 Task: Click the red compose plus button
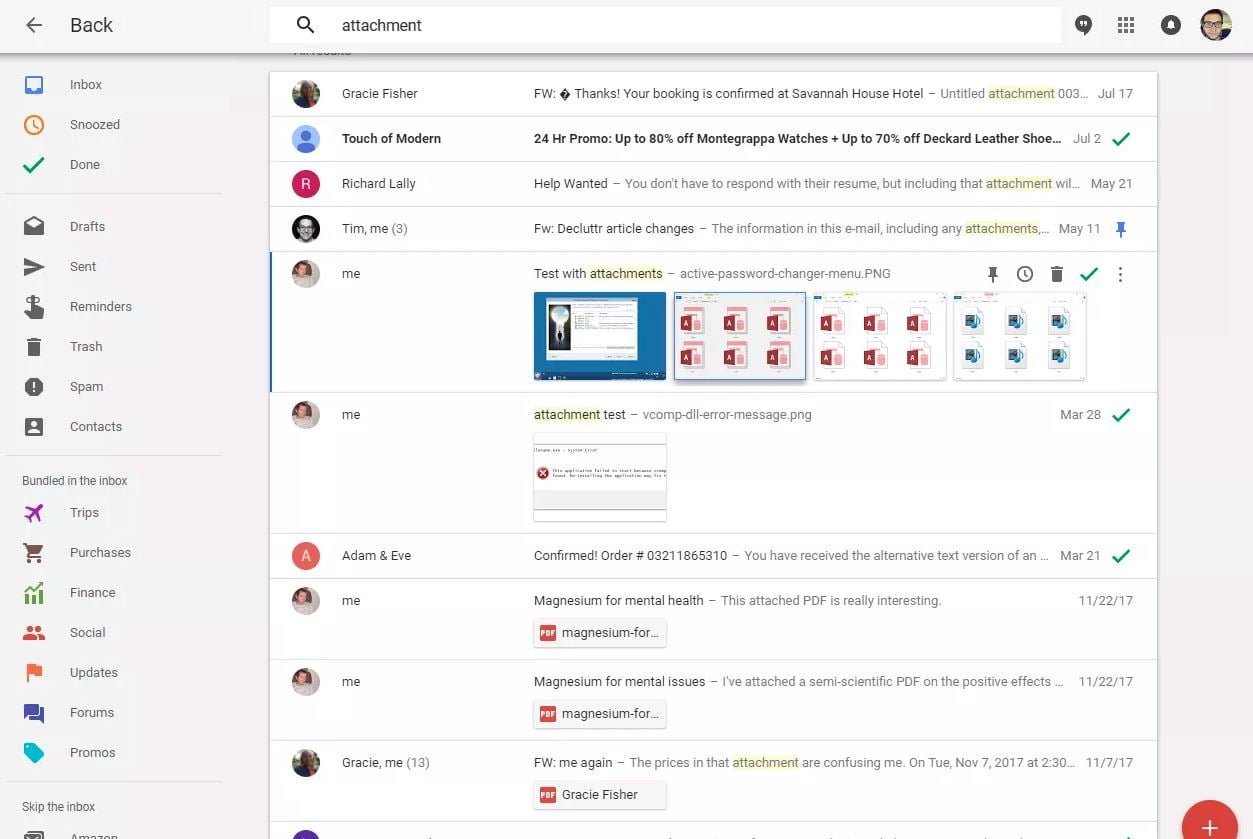[x=1209, y=826]
